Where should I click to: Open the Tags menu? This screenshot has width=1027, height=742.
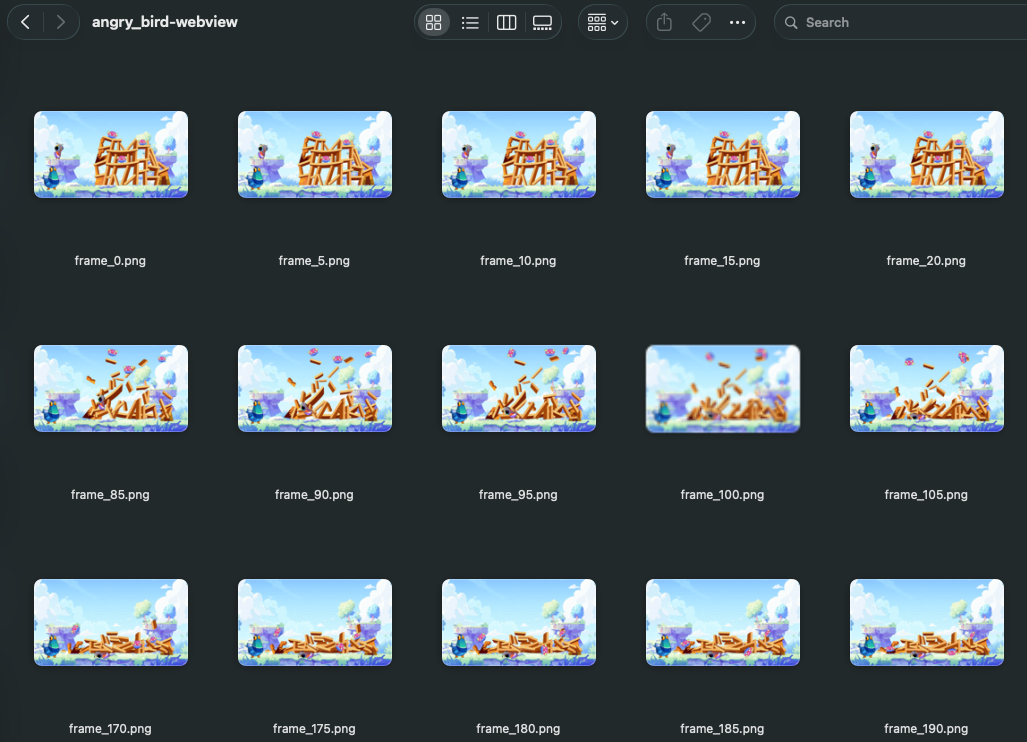click(700, 21)
